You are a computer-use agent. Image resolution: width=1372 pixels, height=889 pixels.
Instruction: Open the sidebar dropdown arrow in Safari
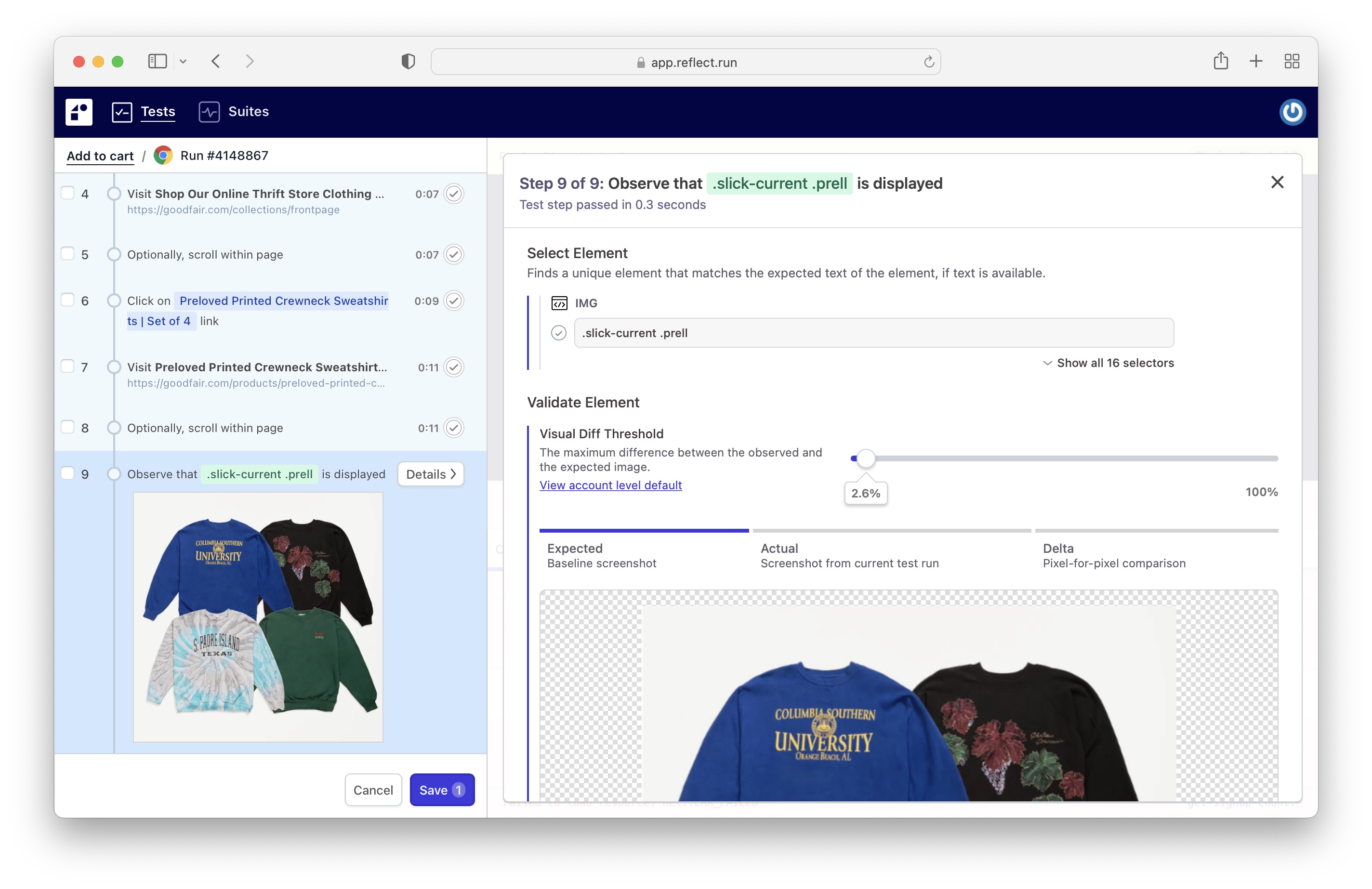click(183, 62)
